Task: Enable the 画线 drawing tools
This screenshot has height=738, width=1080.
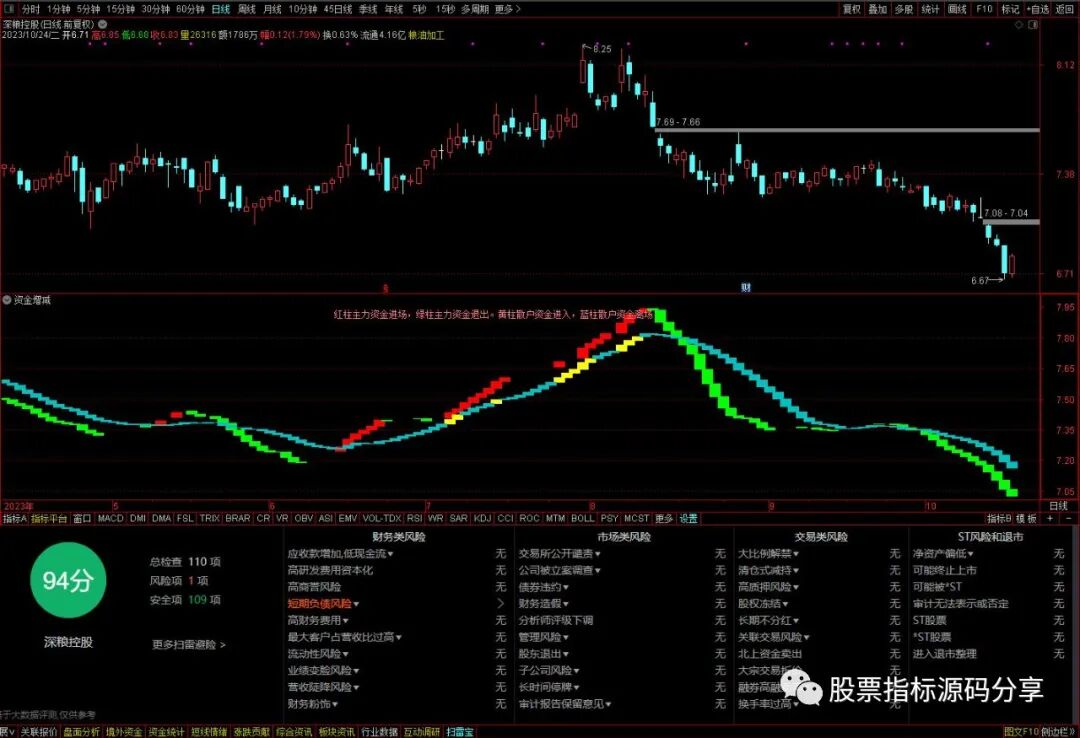Action: pos(957,9)
